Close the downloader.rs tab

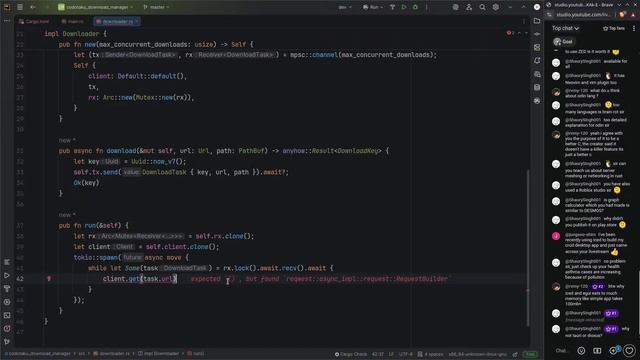(137, 21)
